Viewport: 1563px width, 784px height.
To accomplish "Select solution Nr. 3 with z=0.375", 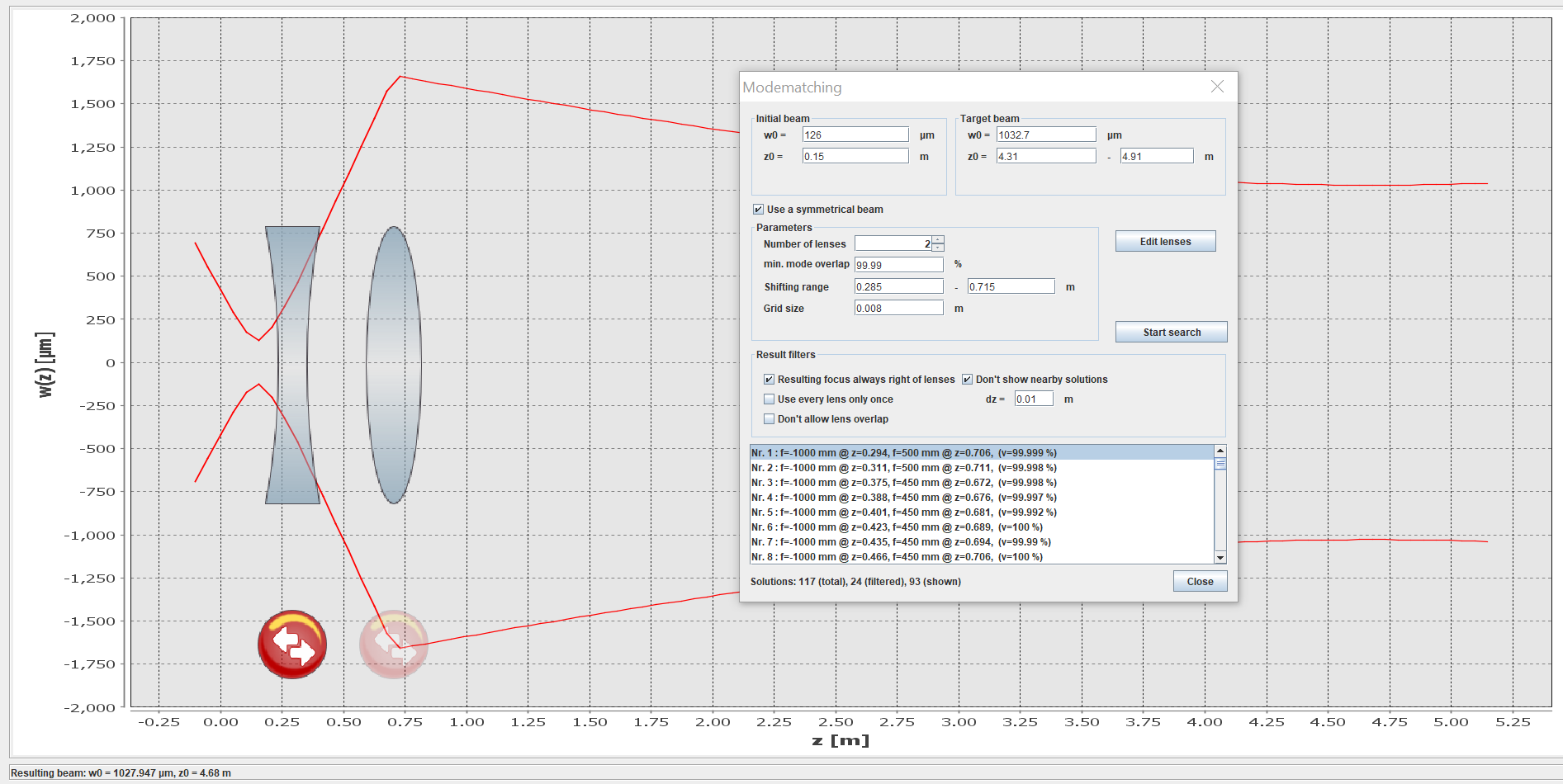I will click(x=982, y=483).
